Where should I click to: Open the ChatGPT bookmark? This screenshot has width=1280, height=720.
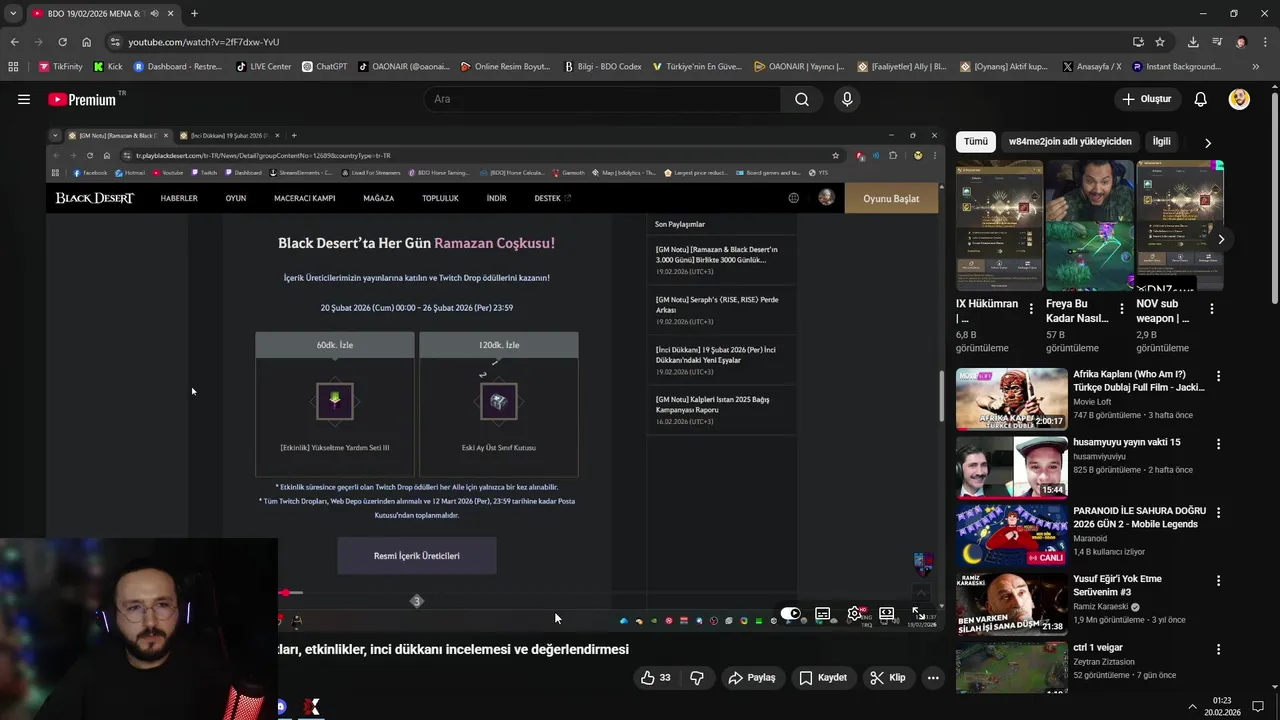pos(324,67)
